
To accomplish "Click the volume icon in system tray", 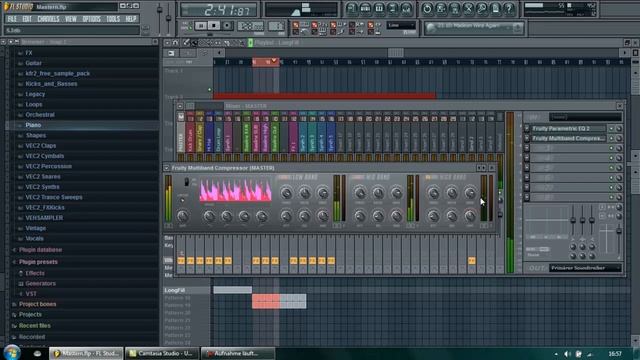I will click(x=567, y=354).
